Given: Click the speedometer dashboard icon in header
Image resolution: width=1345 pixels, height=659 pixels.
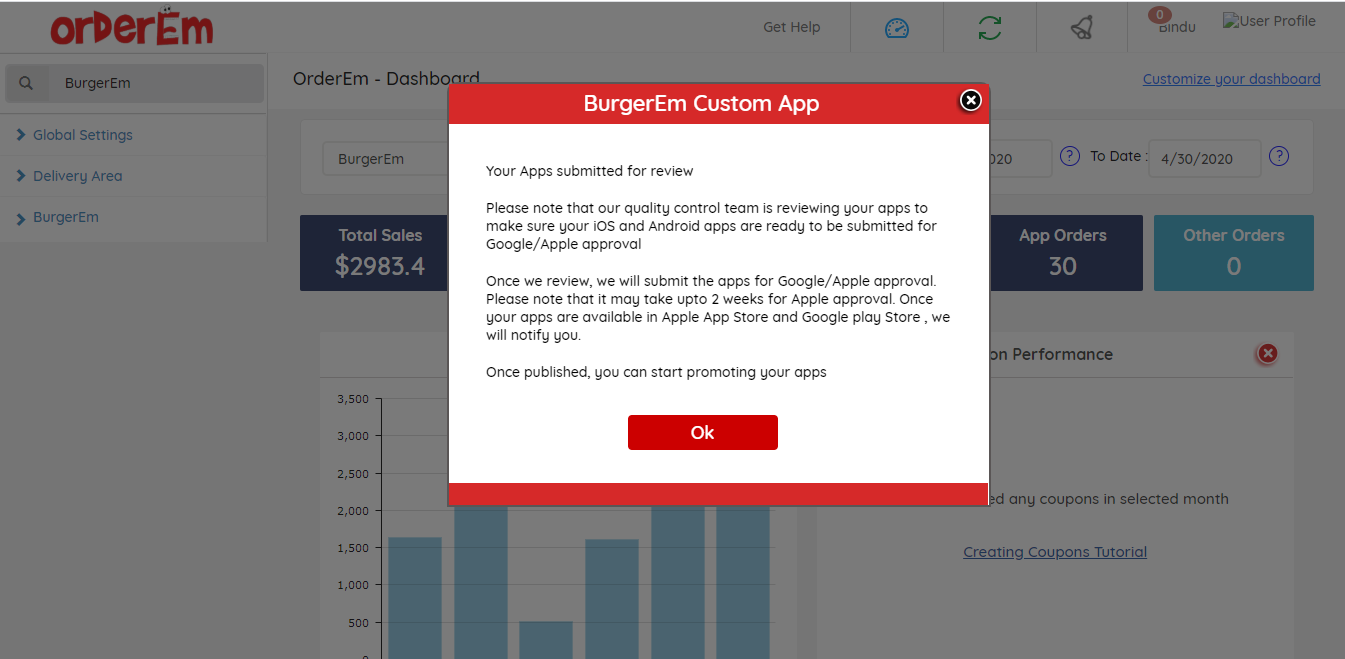Looking at the screenshot, I should point(897,28).
